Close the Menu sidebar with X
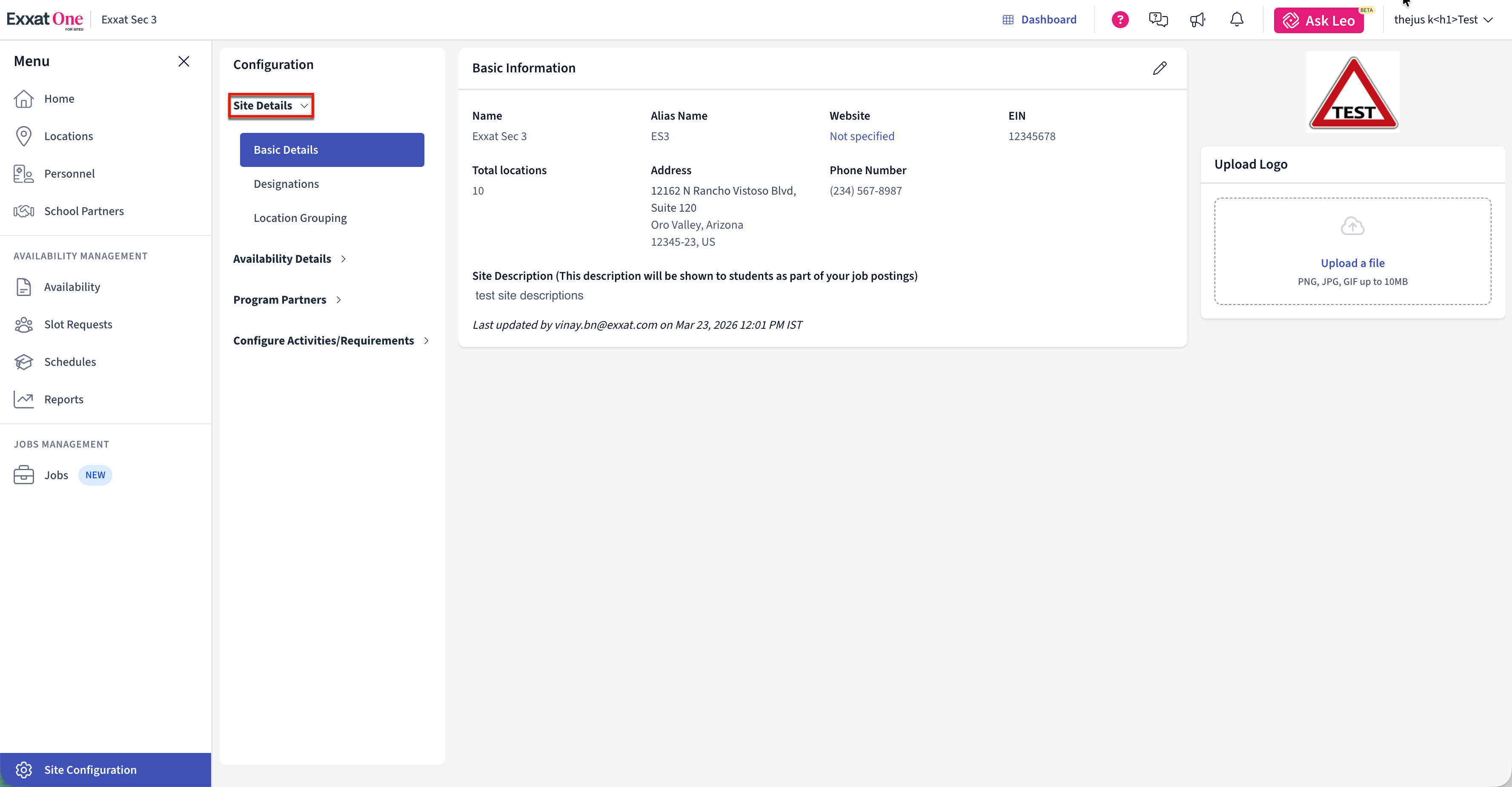Image resolution: width=1512 pixels, height=787 pixels. tap(184, 61)
